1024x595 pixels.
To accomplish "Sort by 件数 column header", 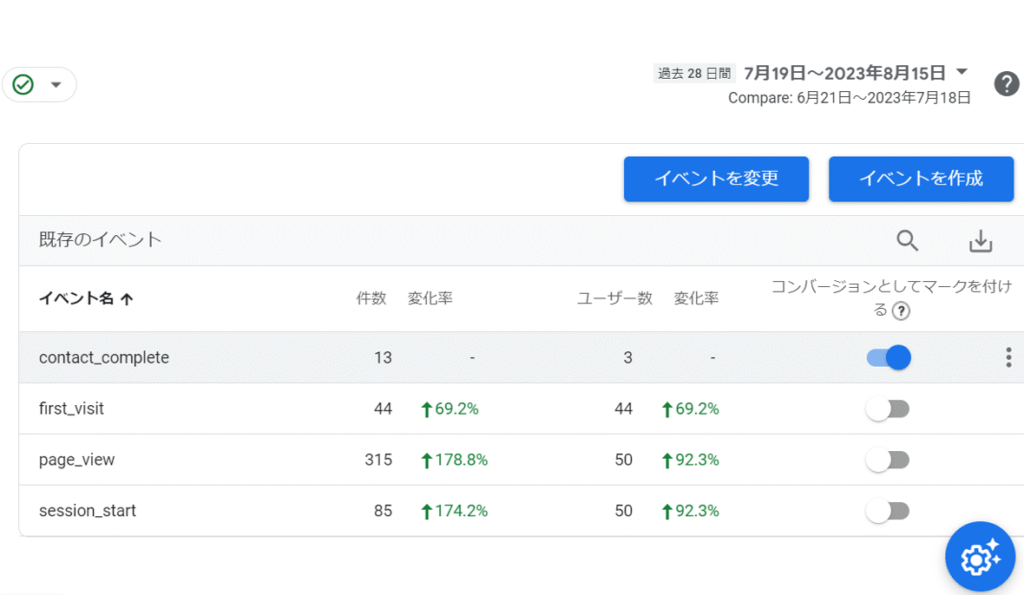I will coord(371,298).
